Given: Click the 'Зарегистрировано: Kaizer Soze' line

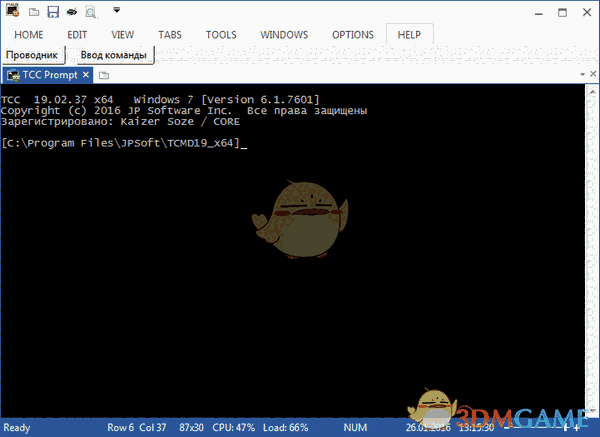Looking at the screenshot, I should 120,122.
